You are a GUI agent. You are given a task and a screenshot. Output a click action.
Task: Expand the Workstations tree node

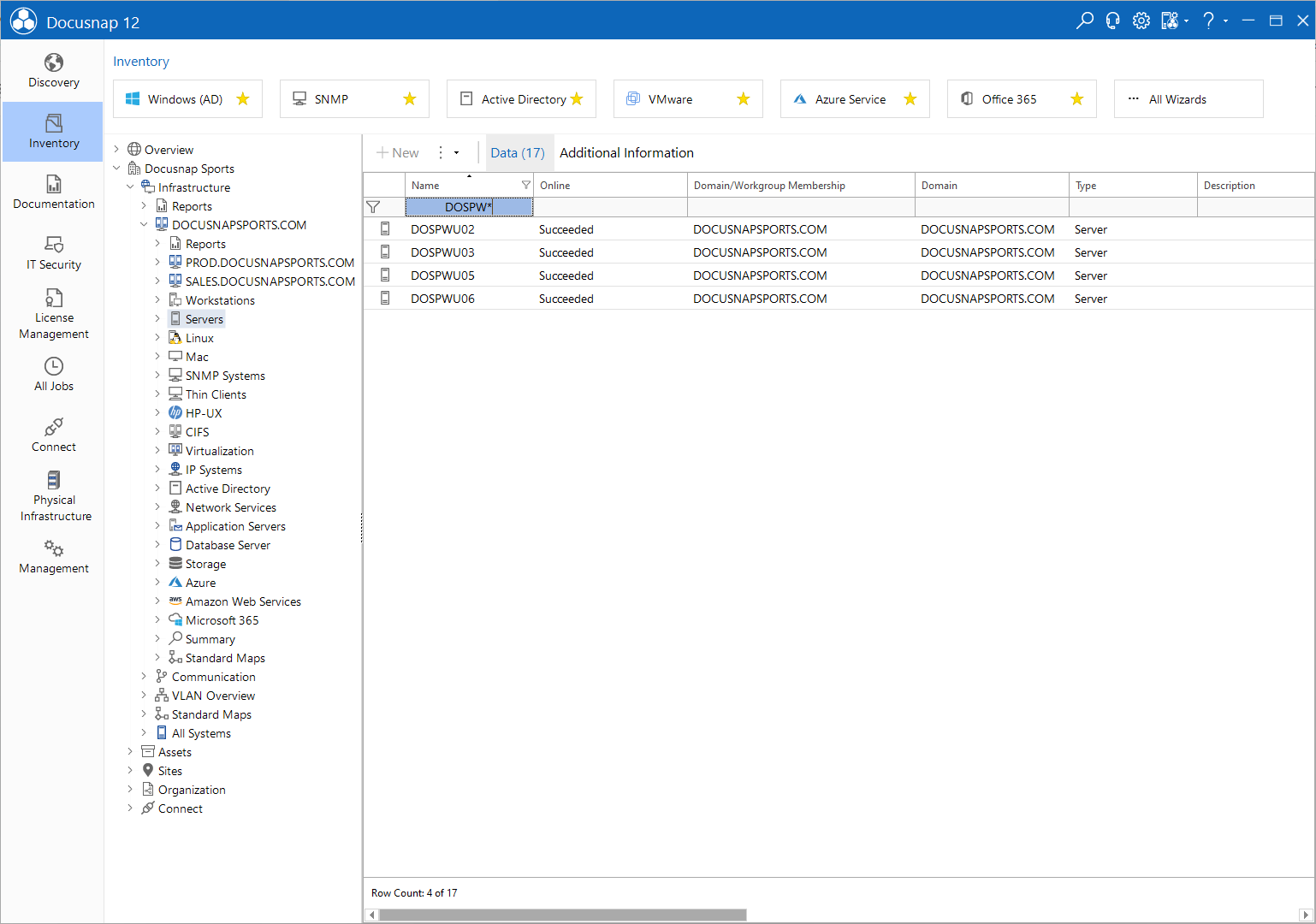click(157, 299)
